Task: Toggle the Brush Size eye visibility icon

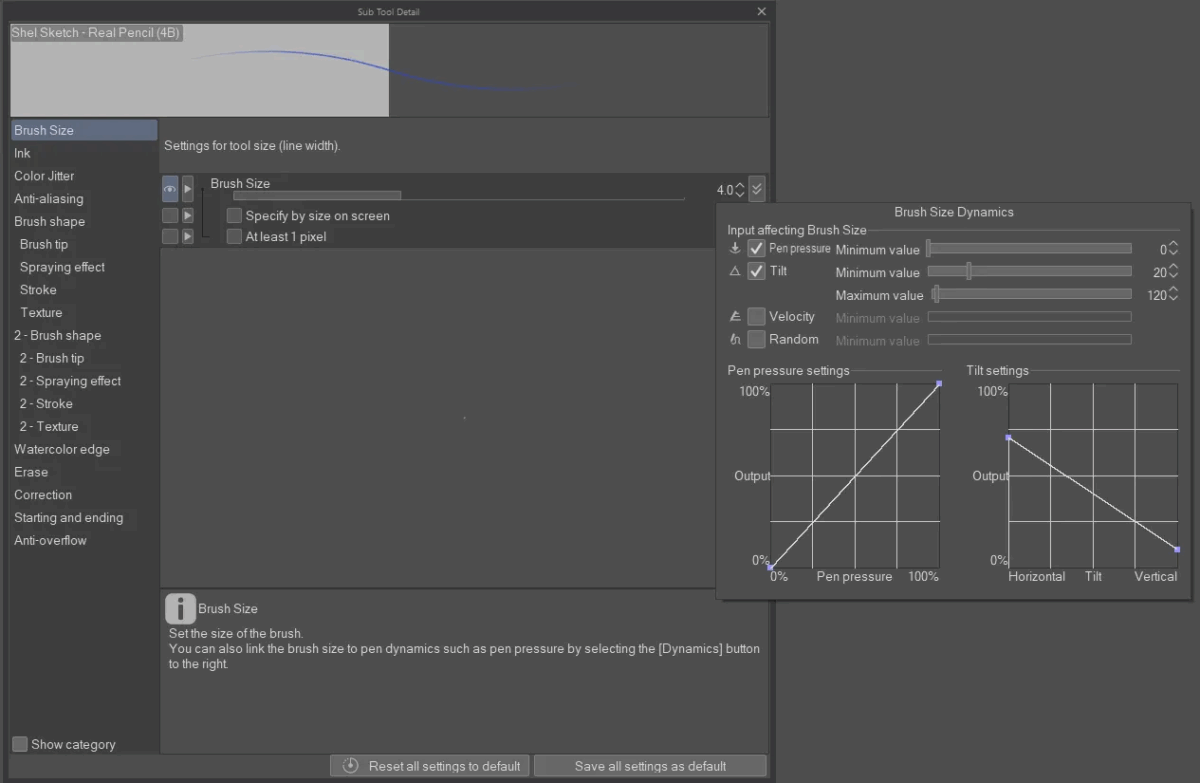Action: pyautogui.click(x=170, y=189)
